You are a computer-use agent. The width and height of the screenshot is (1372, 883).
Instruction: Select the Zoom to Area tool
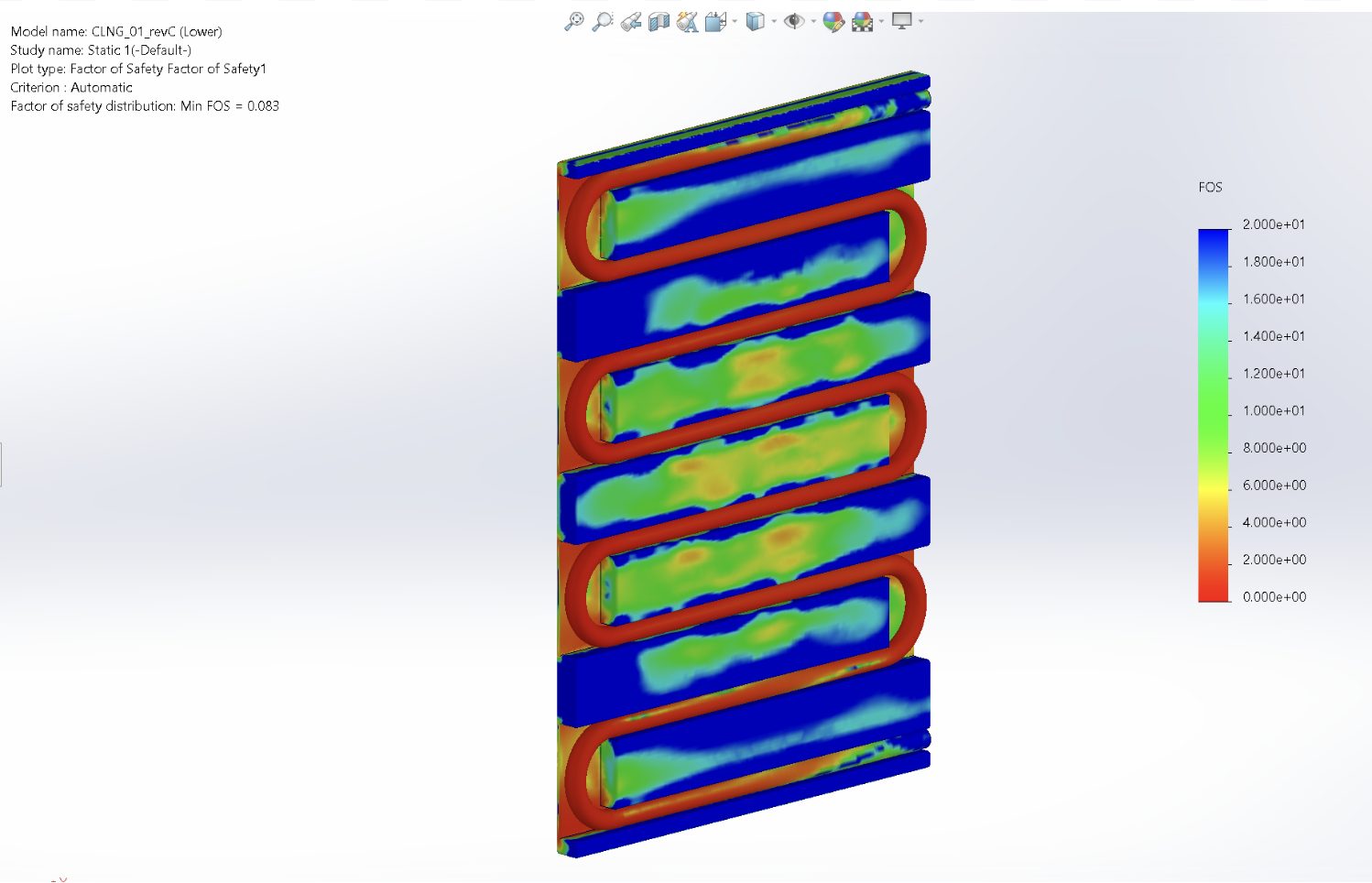[602, 21]
